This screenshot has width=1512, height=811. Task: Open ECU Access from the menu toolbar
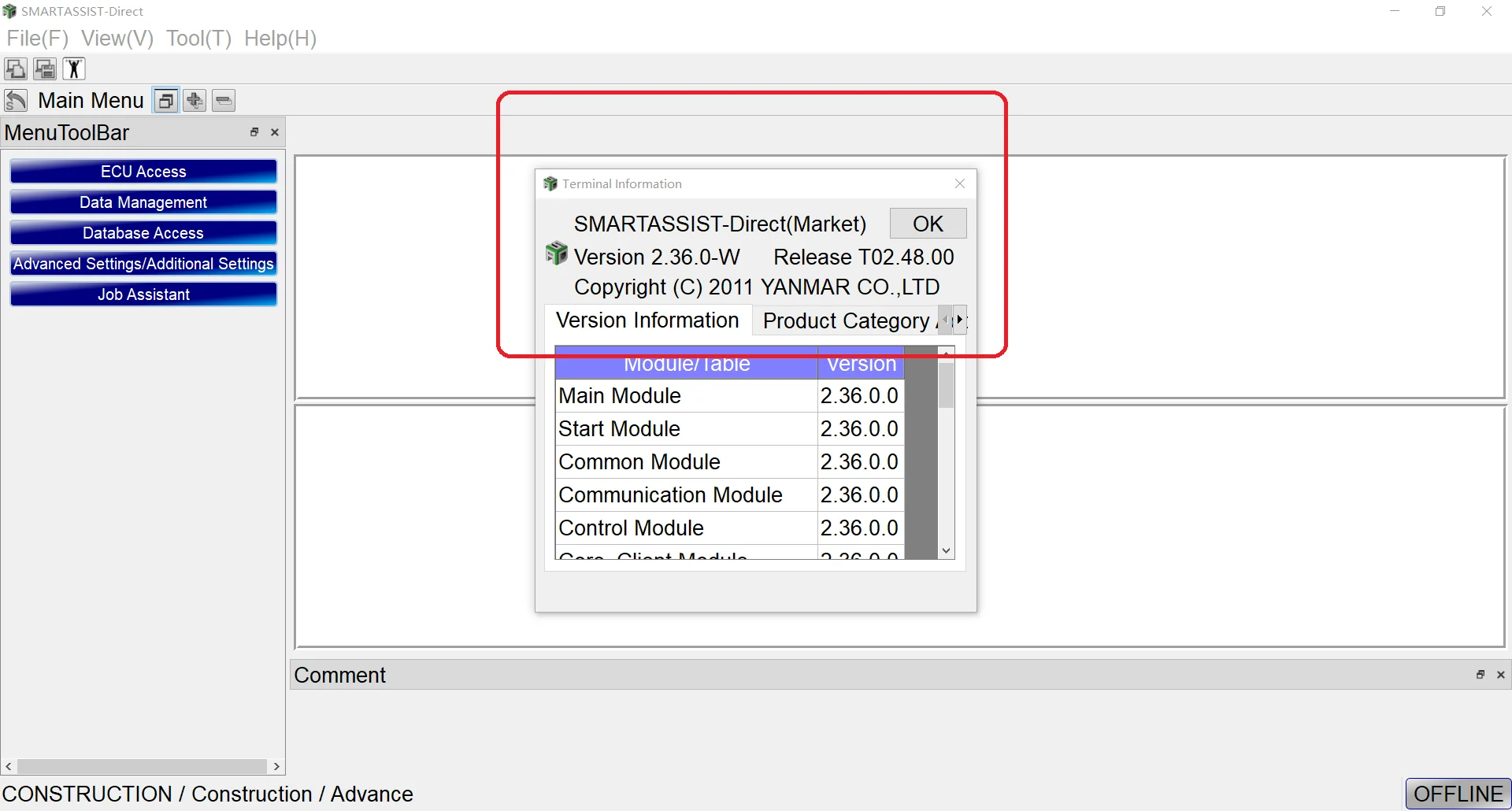point(143,172)
